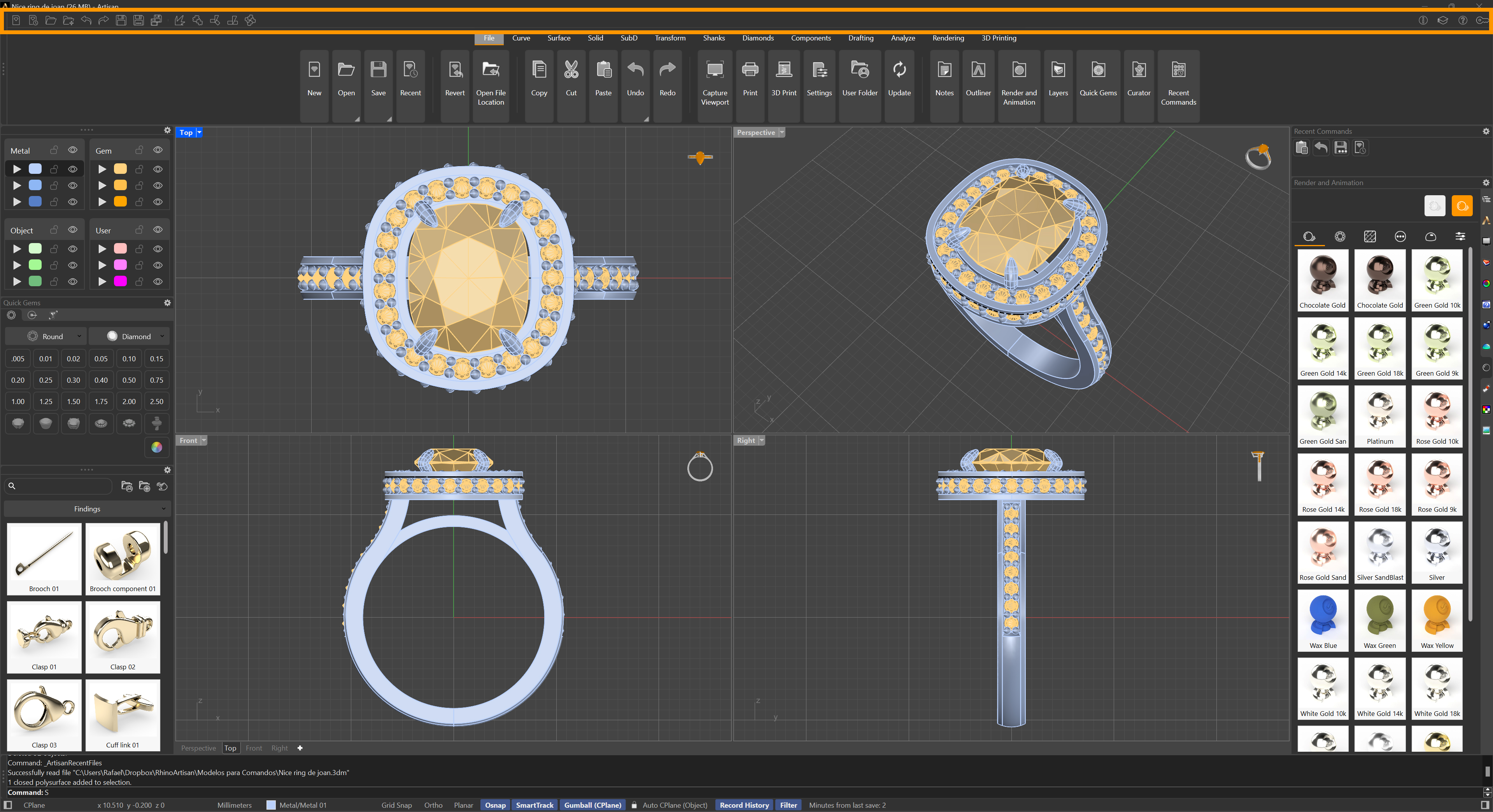The height and width of the screenshot is (812, 1493).
Task: Click Capture Viewport icon
Action: coord(715,70)
